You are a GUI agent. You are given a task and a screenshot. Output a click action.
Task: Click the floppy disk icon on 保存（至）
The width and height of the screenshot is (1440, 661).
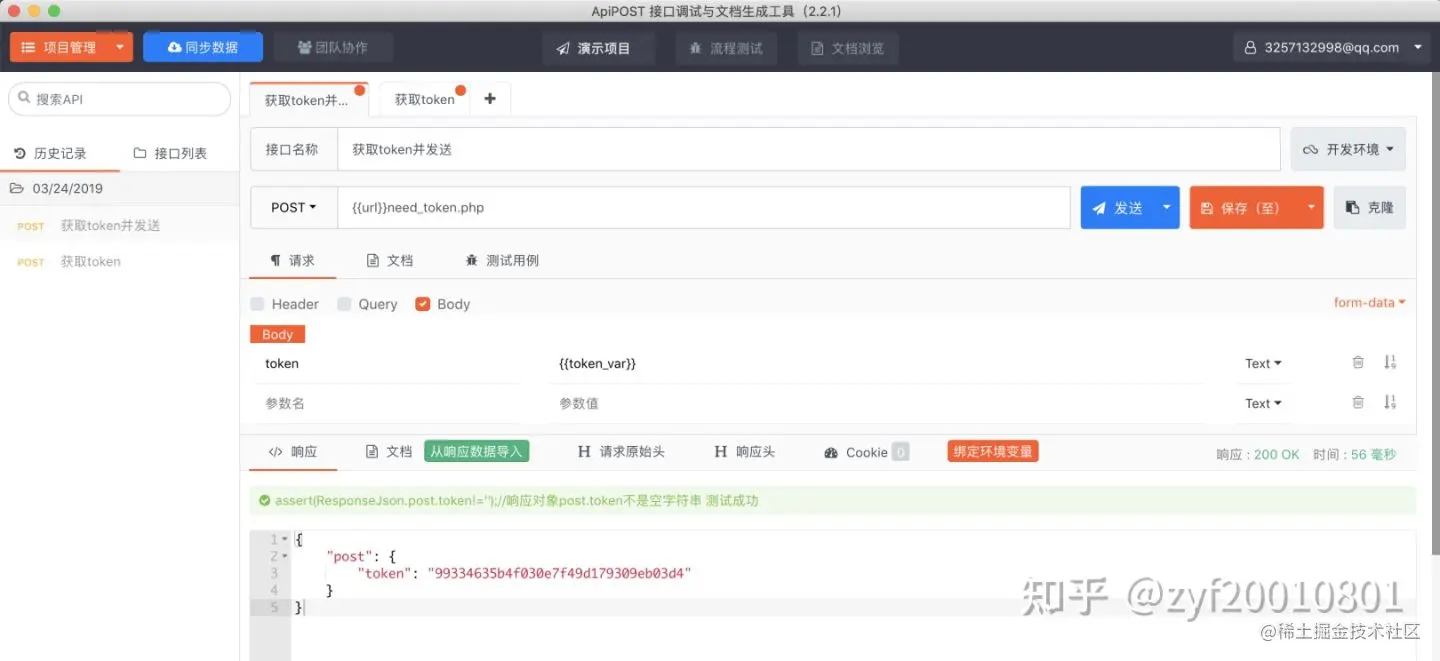[1207, 208]
